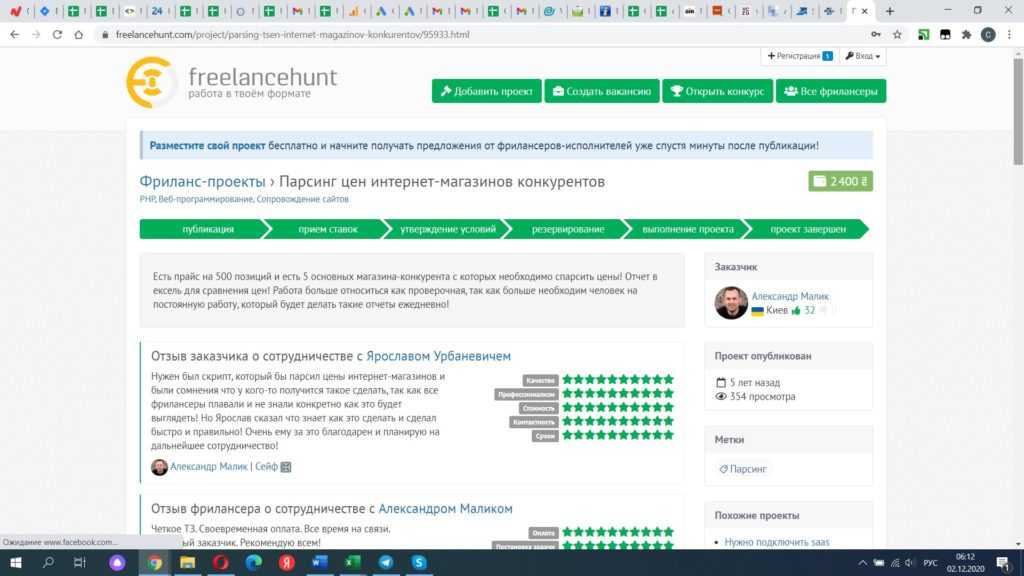This screenshot has height=576, width=1024.
Task: Open Ярославом Урбаневичем freelancer profile
Action: tap(438, 356)
